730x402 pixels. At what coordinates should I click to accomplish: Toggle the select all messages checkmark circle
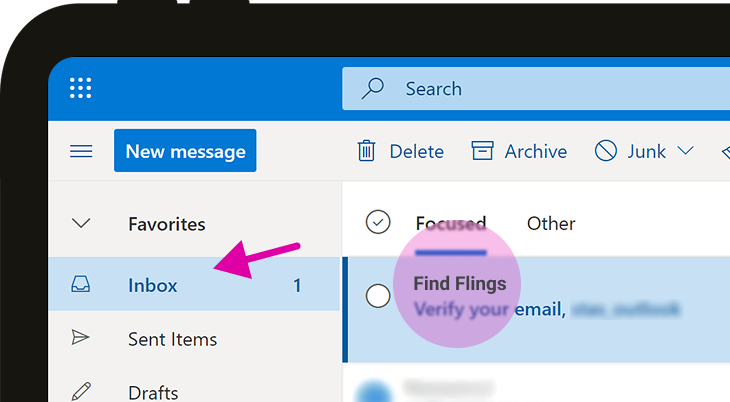click(x=378, y=222)
